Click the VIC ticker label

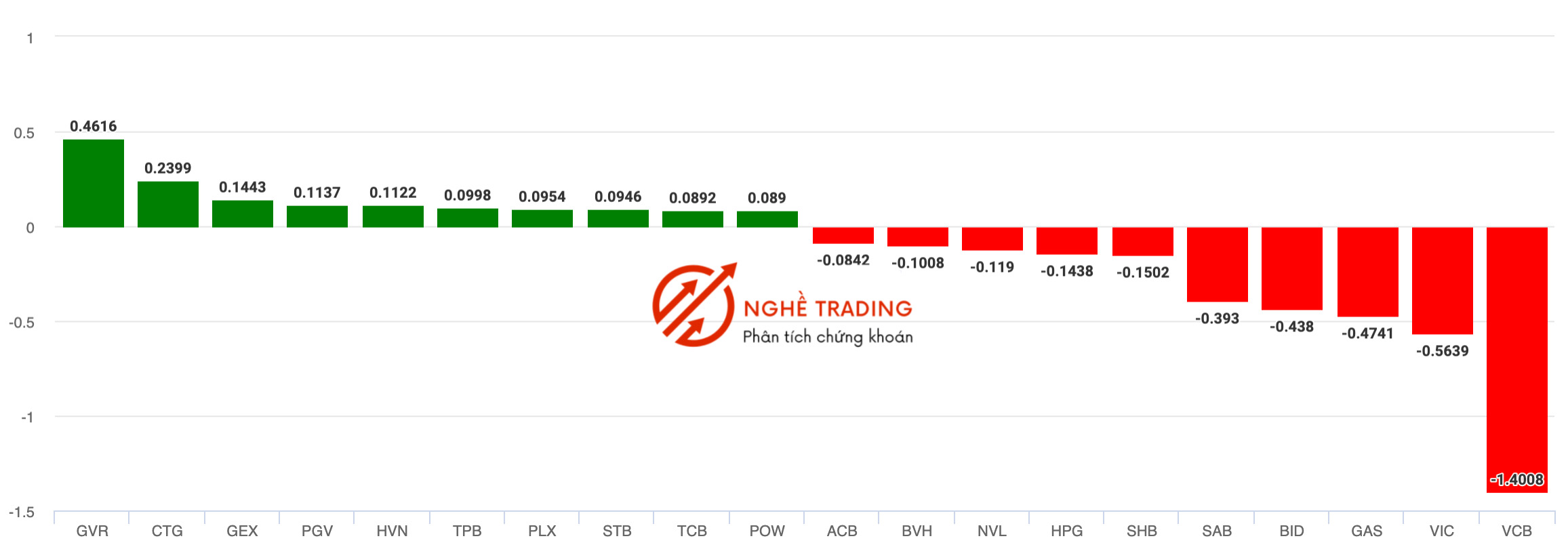pos(1442,531)
